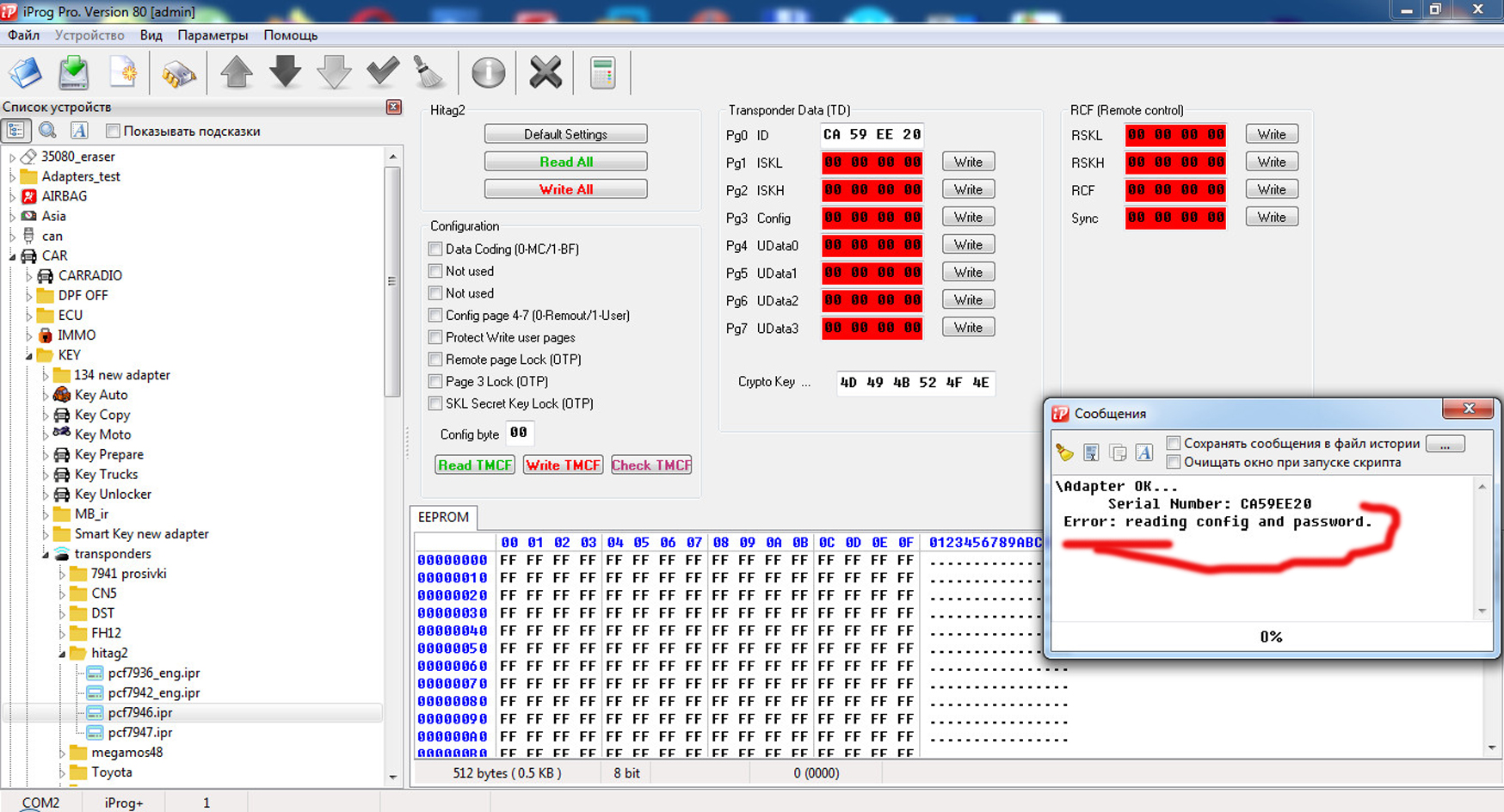Expand the AIRBAG tree node
Image resolution: width=1504 pixels, height=812 pixels.
point(12,196)
